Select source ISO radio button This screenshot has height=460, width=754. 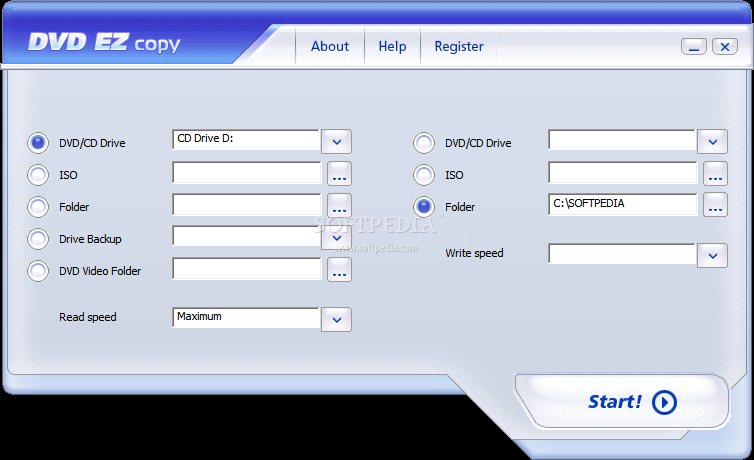pyautogui.click(x=38, y=175)
